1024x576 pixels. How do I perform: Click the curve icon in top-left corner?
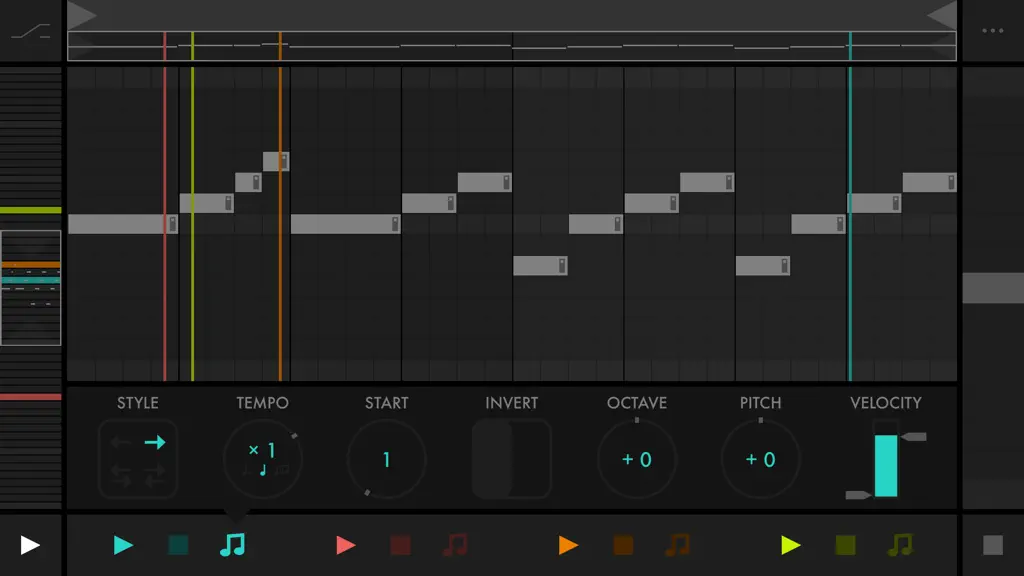tap(31, 31)
